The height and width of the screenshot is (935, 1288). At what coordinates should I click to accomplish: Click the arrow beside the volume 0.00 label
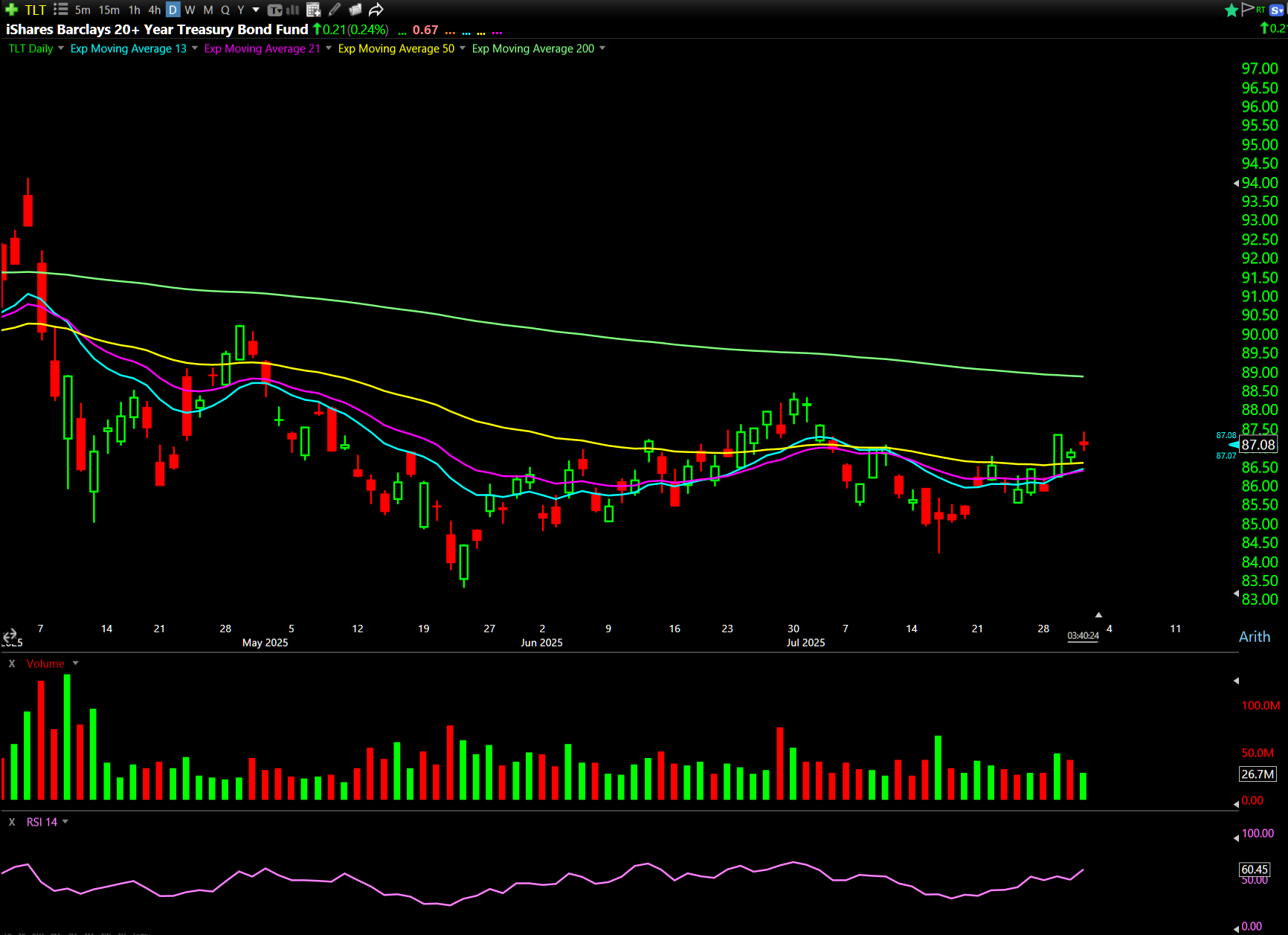click(1236, 803)
